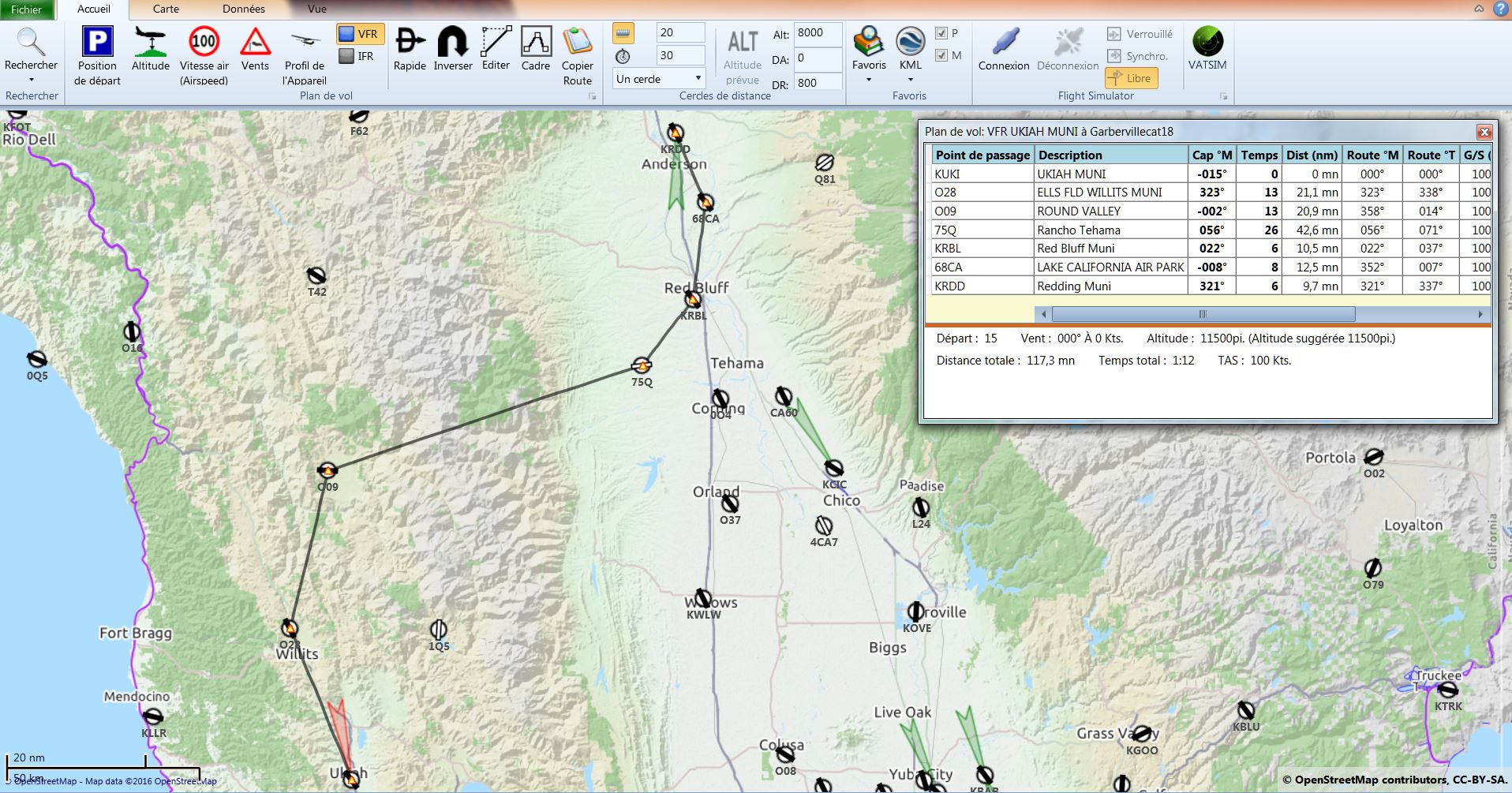This screenshot has width=1512, height=793.
Task: Select the LAKE CALIFORNIA AIR PARK row
Action: point(1211,267)
